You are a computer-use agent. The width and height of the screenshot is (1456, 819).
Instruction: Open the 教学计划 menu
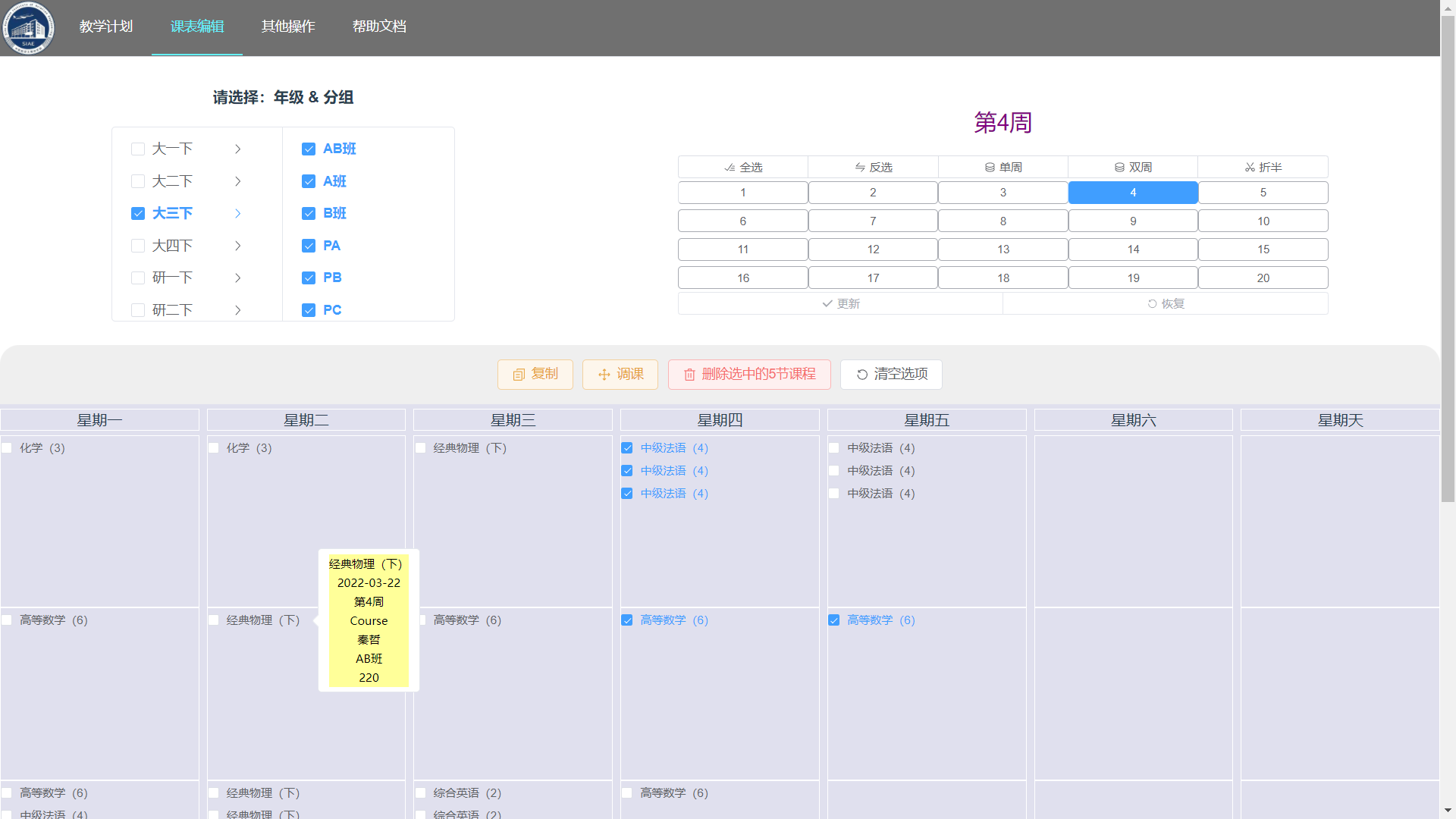[106, 27]
